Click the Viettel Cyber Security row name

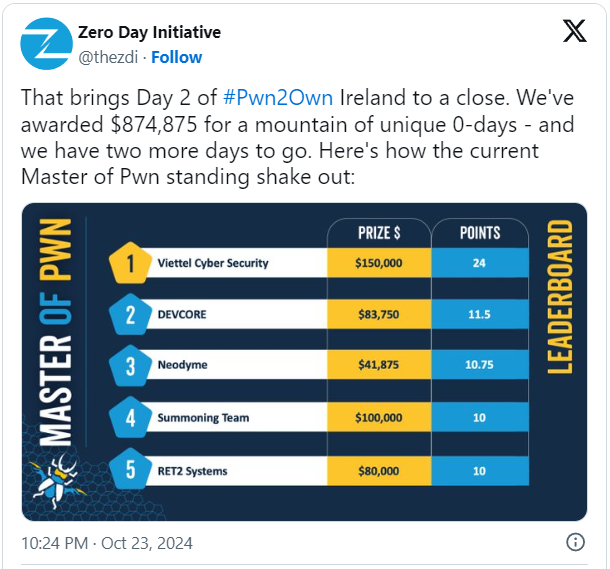[212, 263]
